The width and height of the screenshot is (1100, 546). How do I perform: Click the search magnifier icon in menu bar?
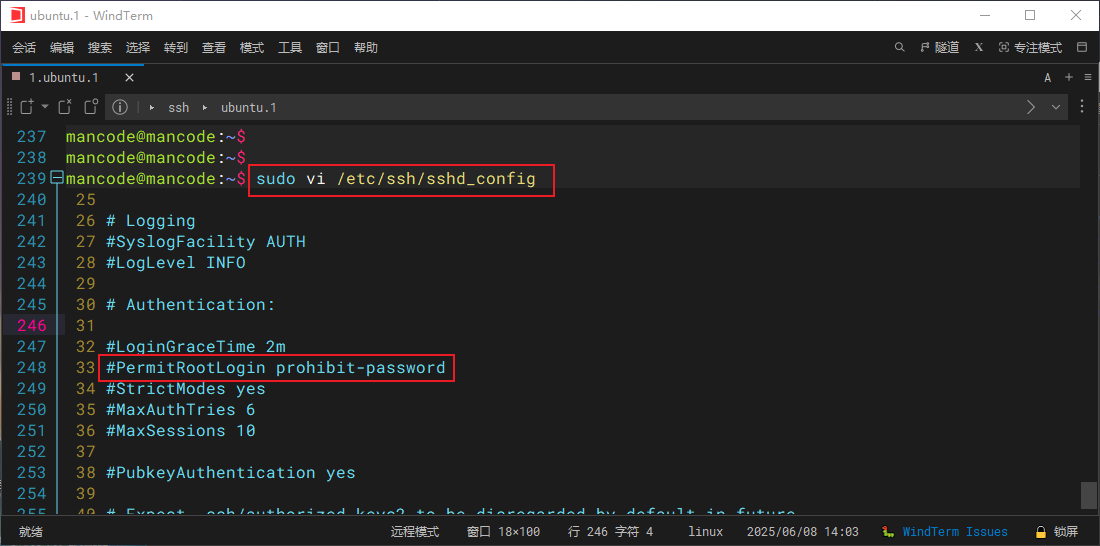[x=899, y=47]
